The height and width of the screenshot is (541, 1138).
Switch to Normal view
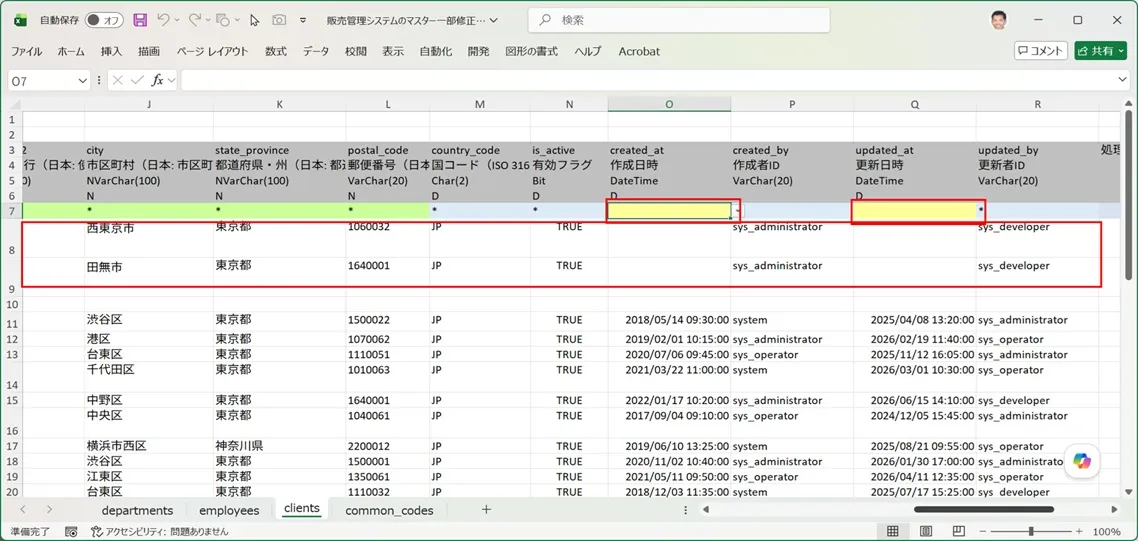(x=893, y=531)
